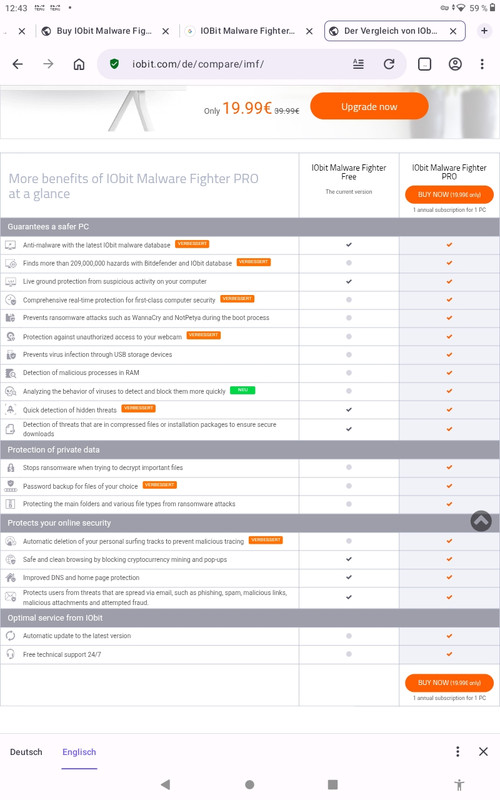Open translation bar options menu
500x800 pixels.
click(x=458, y=752)
